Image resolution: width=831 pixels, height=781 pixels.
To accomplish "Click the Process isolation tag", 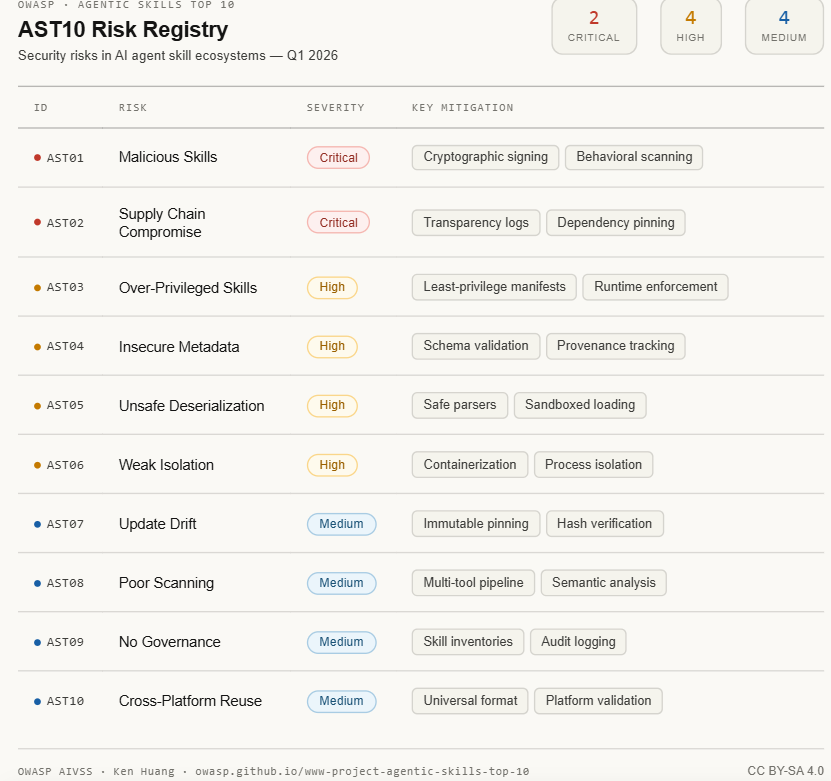I will (x=593, y=465).
